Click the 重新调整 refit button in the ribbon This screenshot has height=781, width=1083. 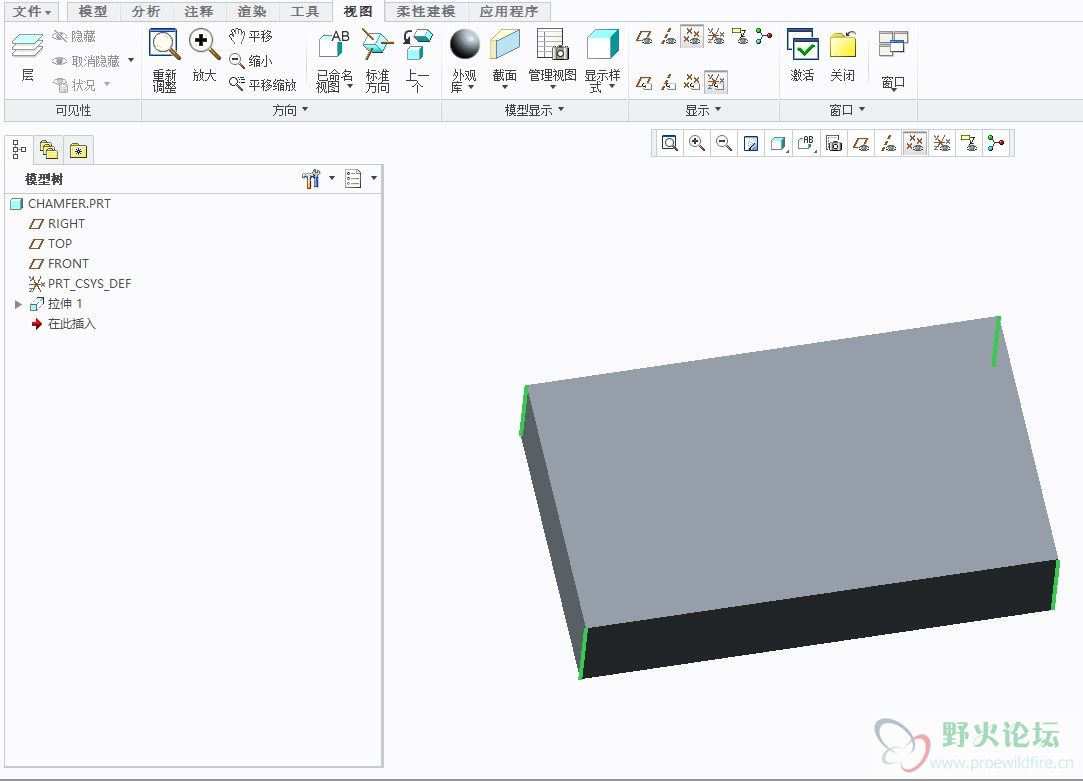tap(164, 61)
